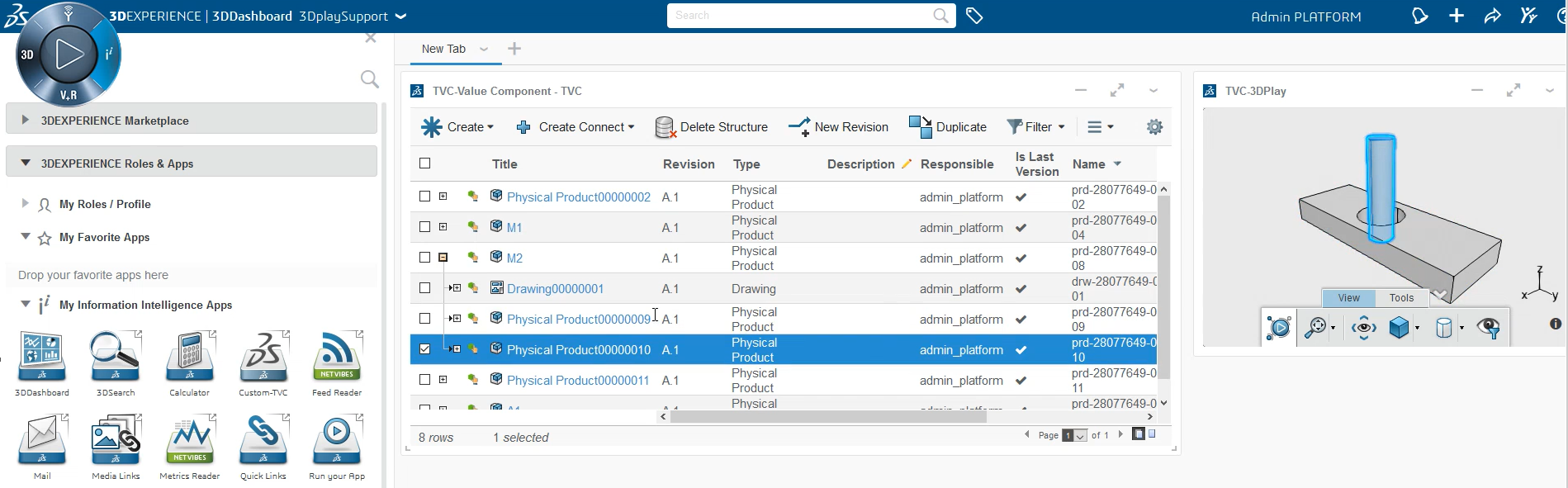Select the New Tab dashboard tab
The width and height of the screenshot is (1568, 488).
click(x=443, y=50)
